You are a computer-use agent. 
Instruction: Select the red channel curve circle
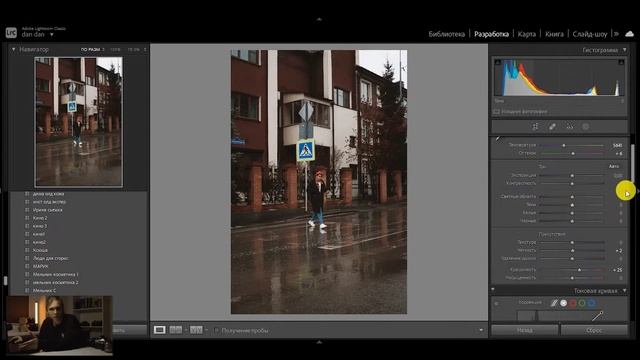point(573,303)
